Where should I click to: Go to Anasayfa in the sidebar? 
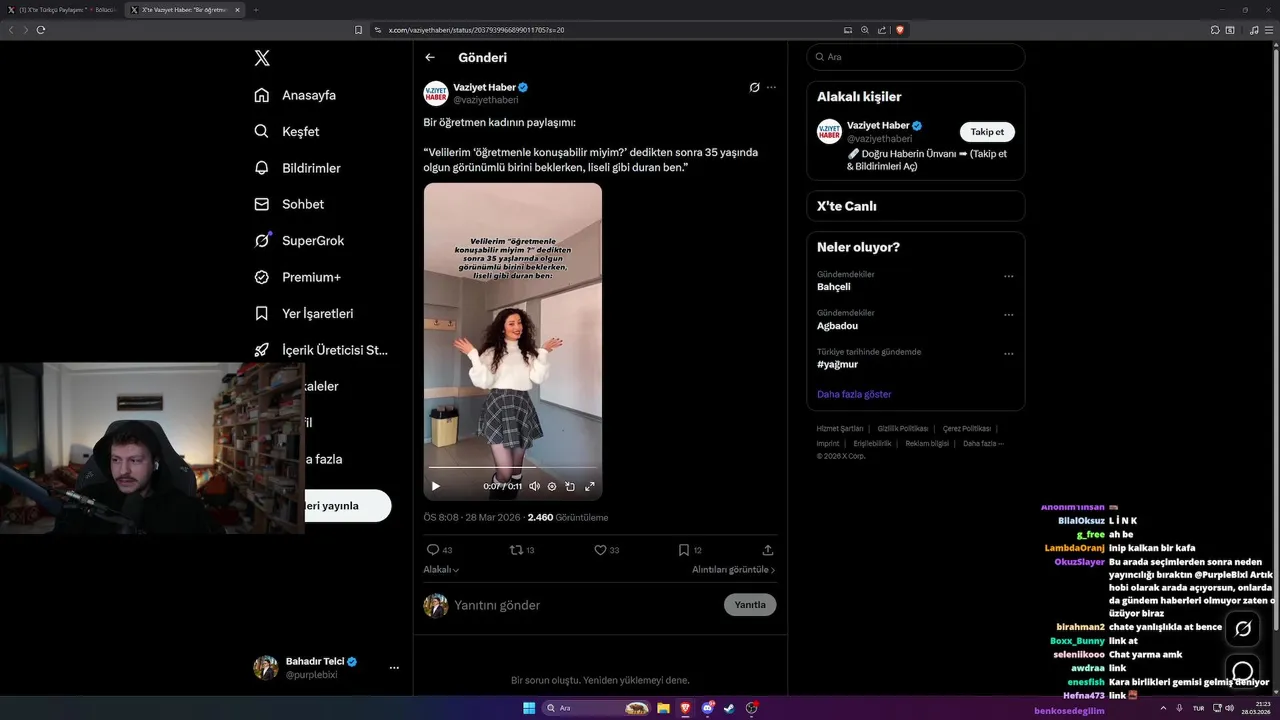click(295, 95)
